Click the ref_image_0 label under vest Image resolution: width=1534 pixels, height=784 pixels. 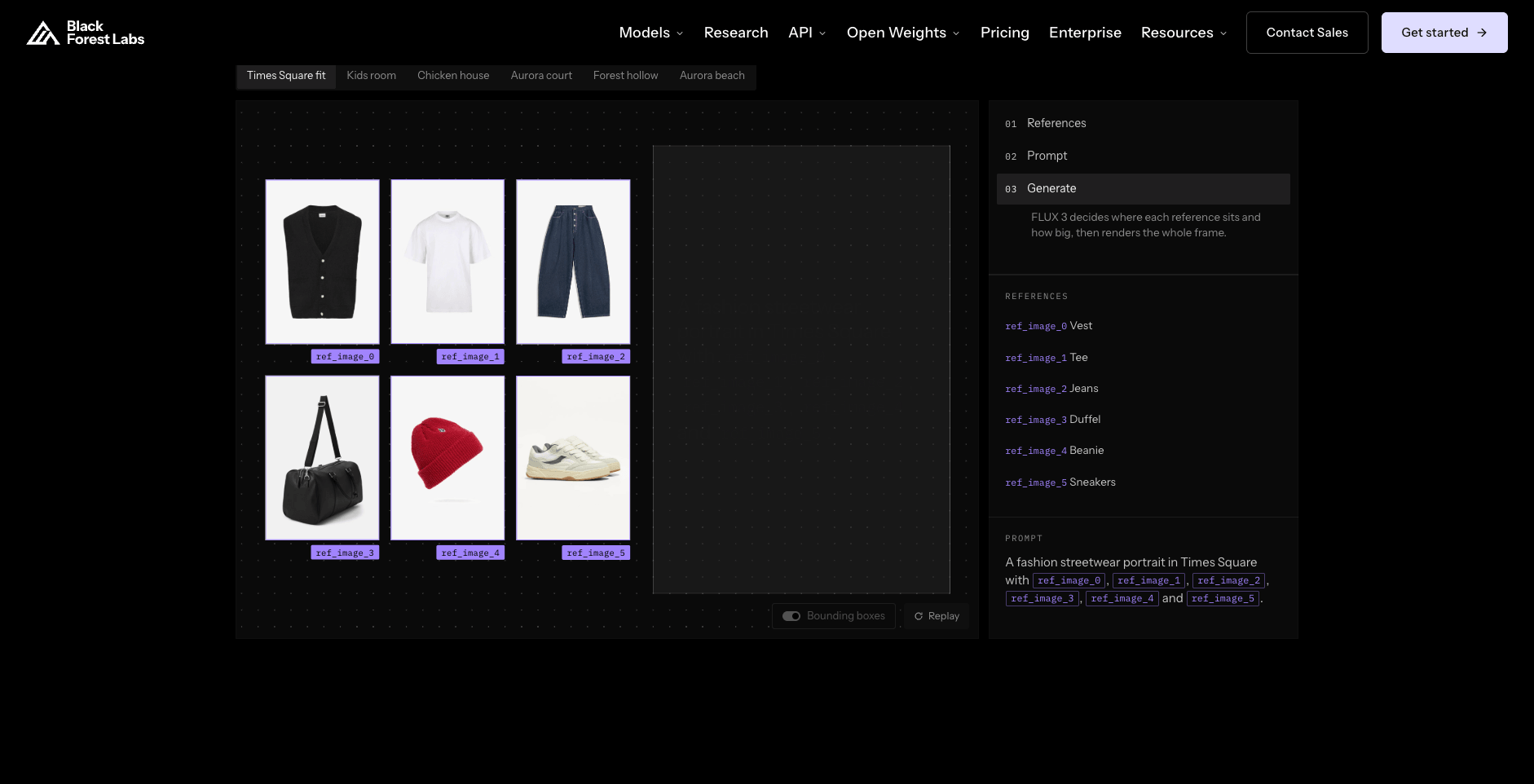(345, 357)
